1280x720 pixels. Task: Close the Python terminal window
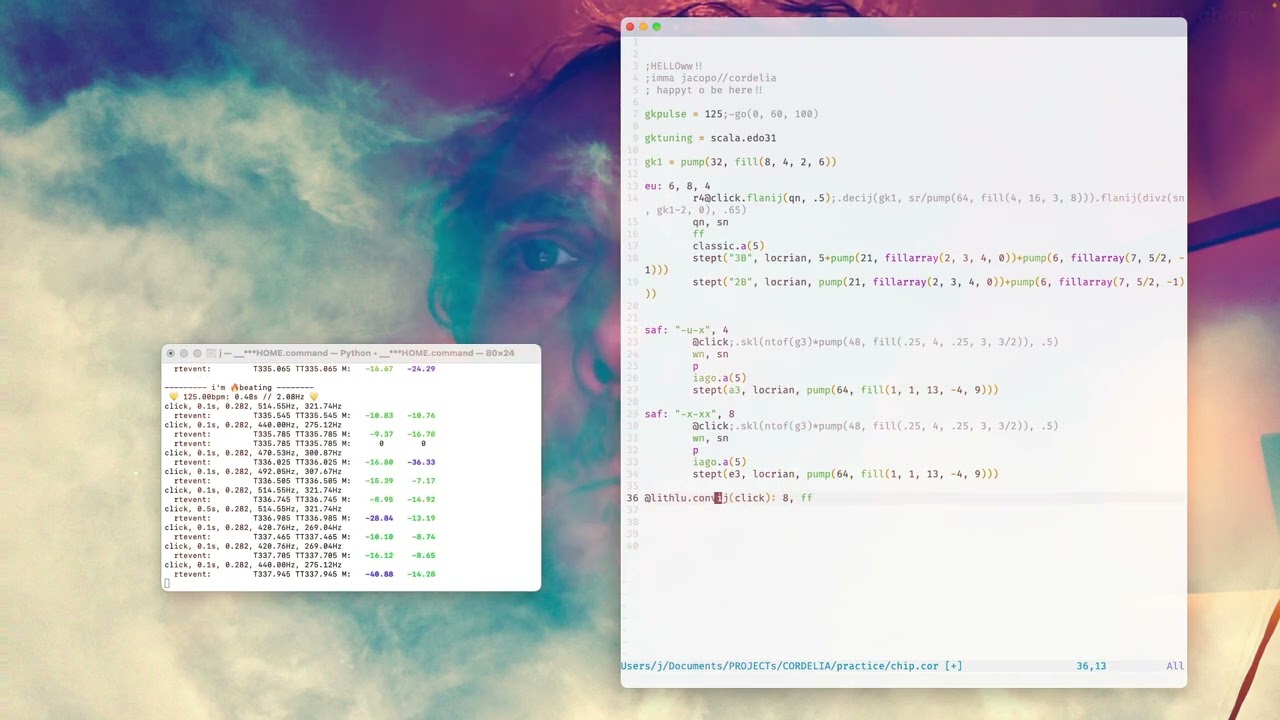(x=170, y=353)
